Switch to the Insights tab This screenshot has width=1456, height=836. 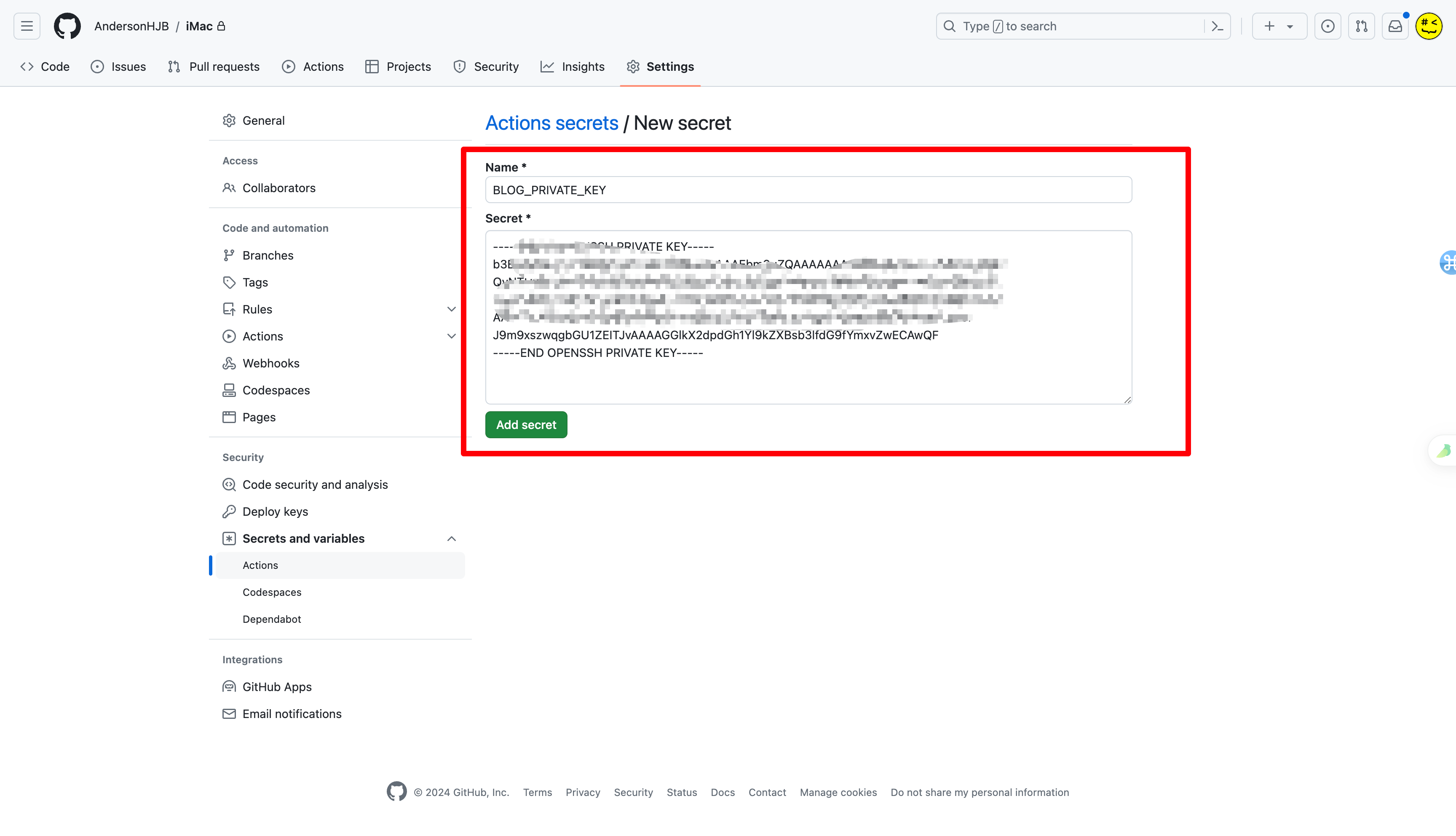pos(573,67)
